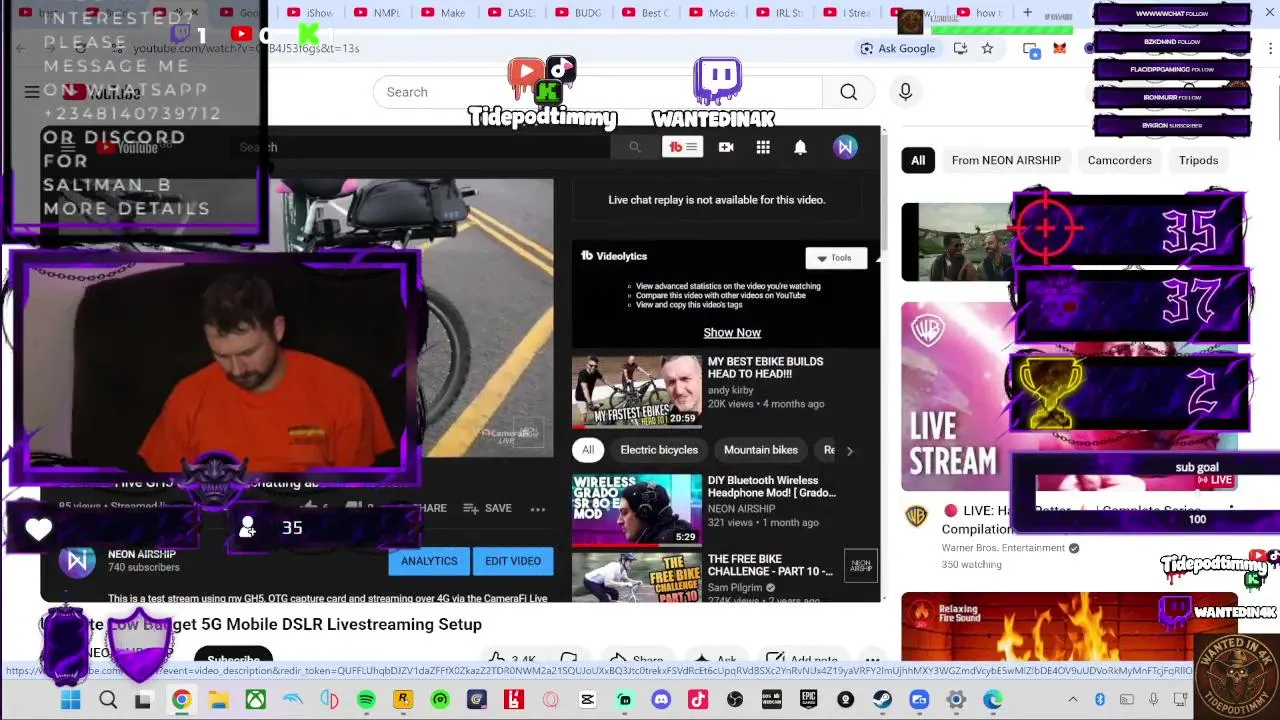The width and height of the screenshot is (1280, 720).
Task: Open File Explorer from the taskbar
Action: [x=218, y=700]
